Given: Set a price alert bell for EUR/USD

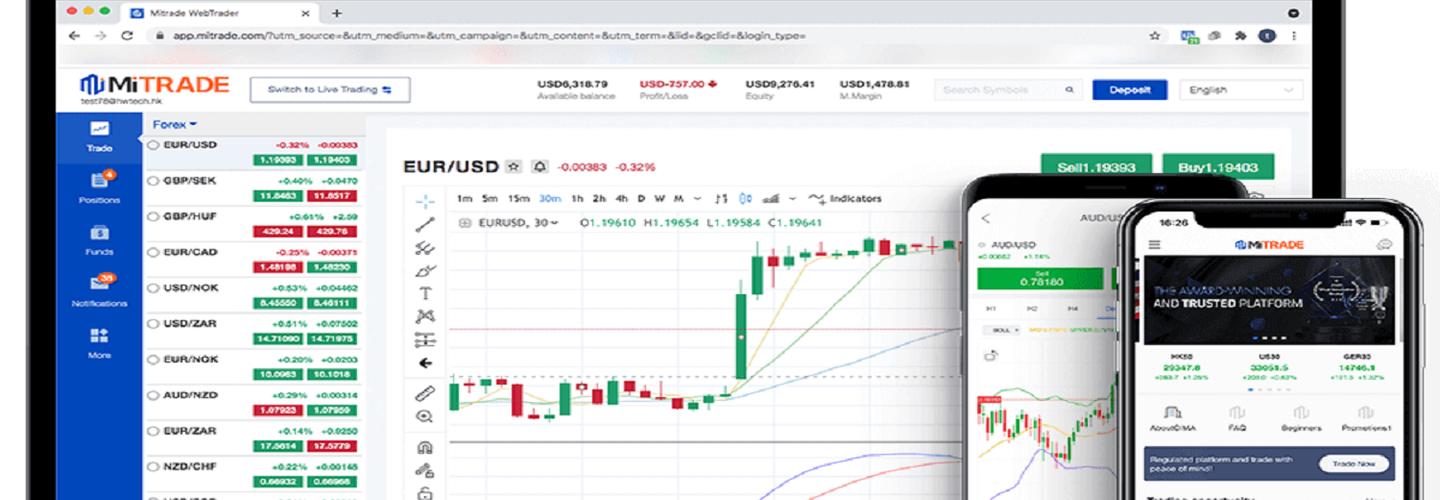Looking at the screenshot, I should tap(540, 167).
